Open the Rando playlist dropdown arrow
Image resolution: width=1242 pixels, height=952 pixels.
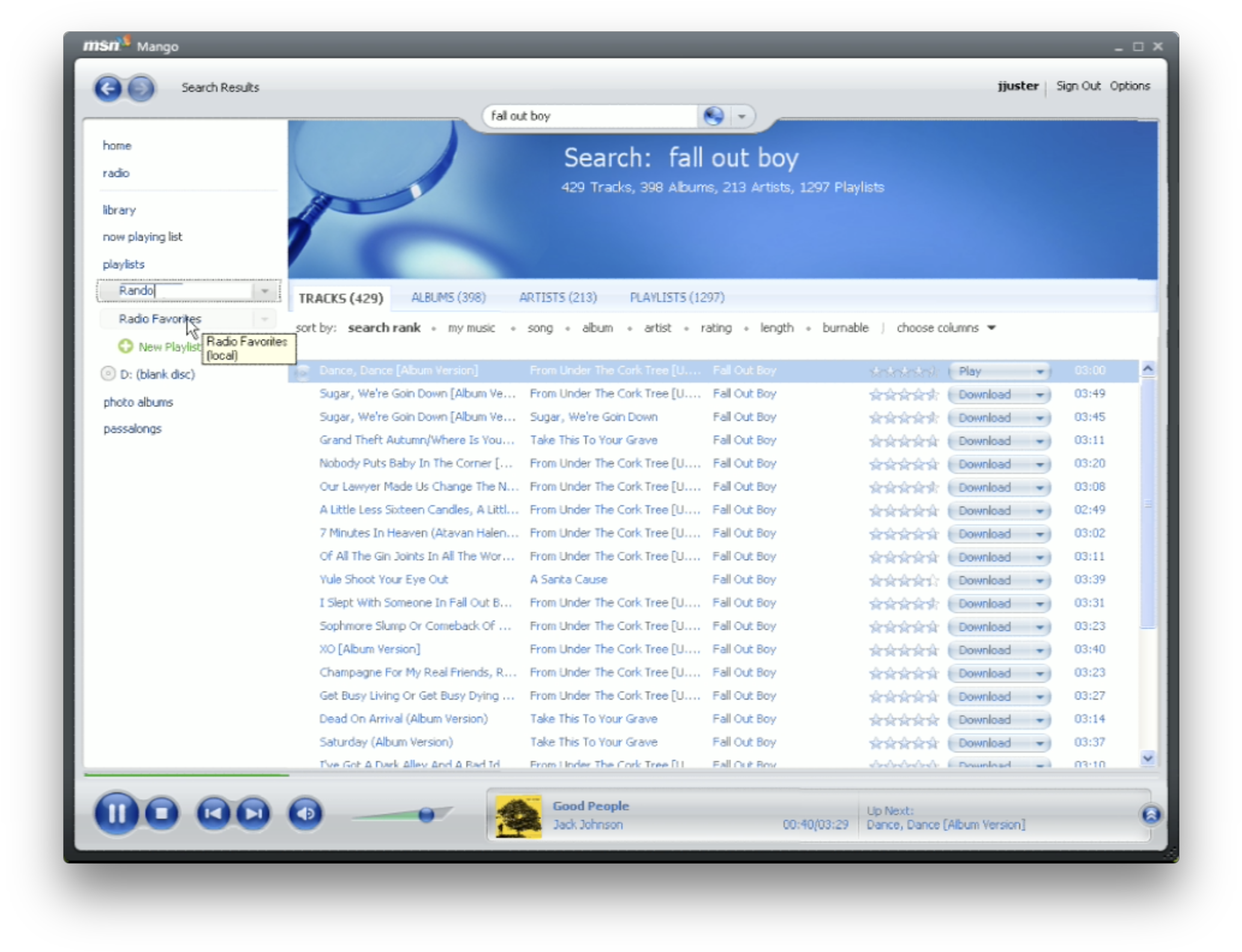pyautogui.click(x=264, y=291)
